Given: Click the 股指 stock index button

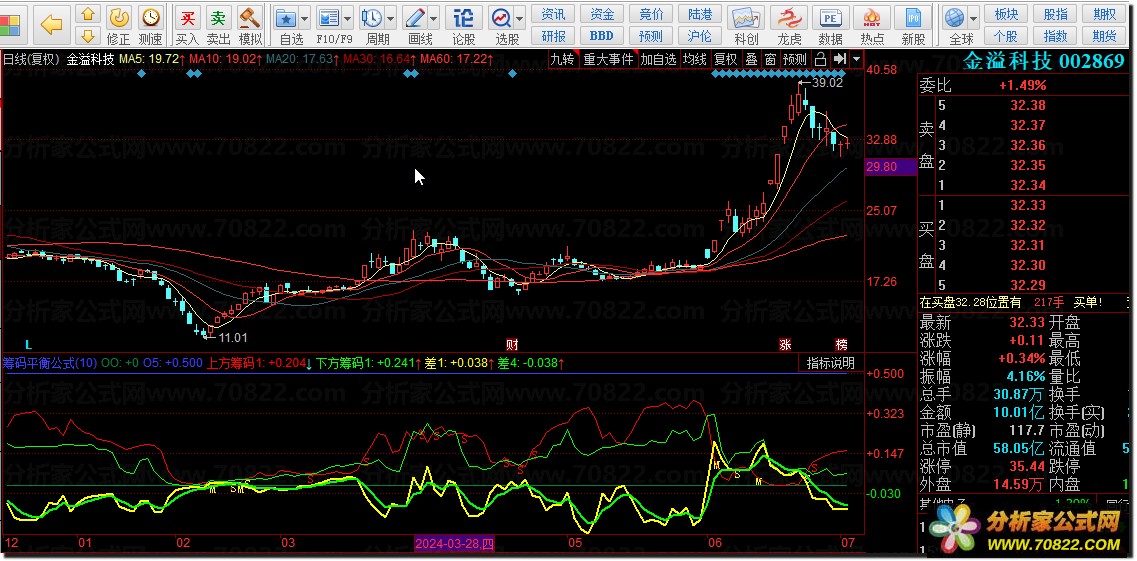Looking at the screenshot, I should [x=1055, y=14].
